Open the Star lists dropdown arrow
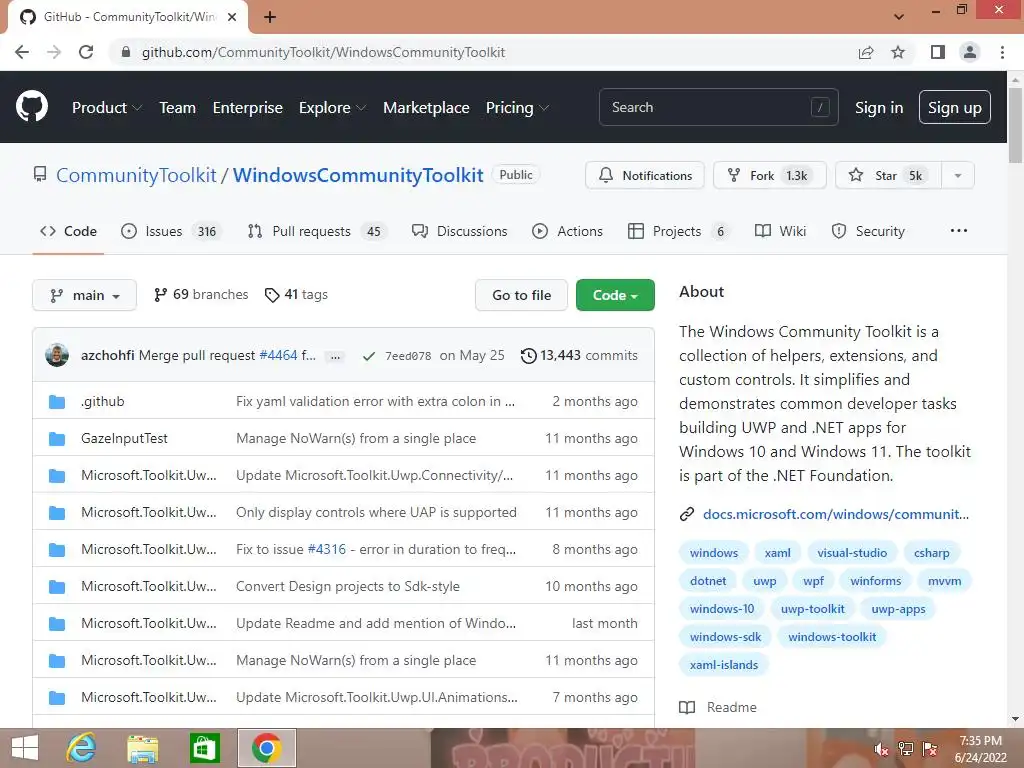This screenshot has height=768, width=1024. click(x=958, y=176)
